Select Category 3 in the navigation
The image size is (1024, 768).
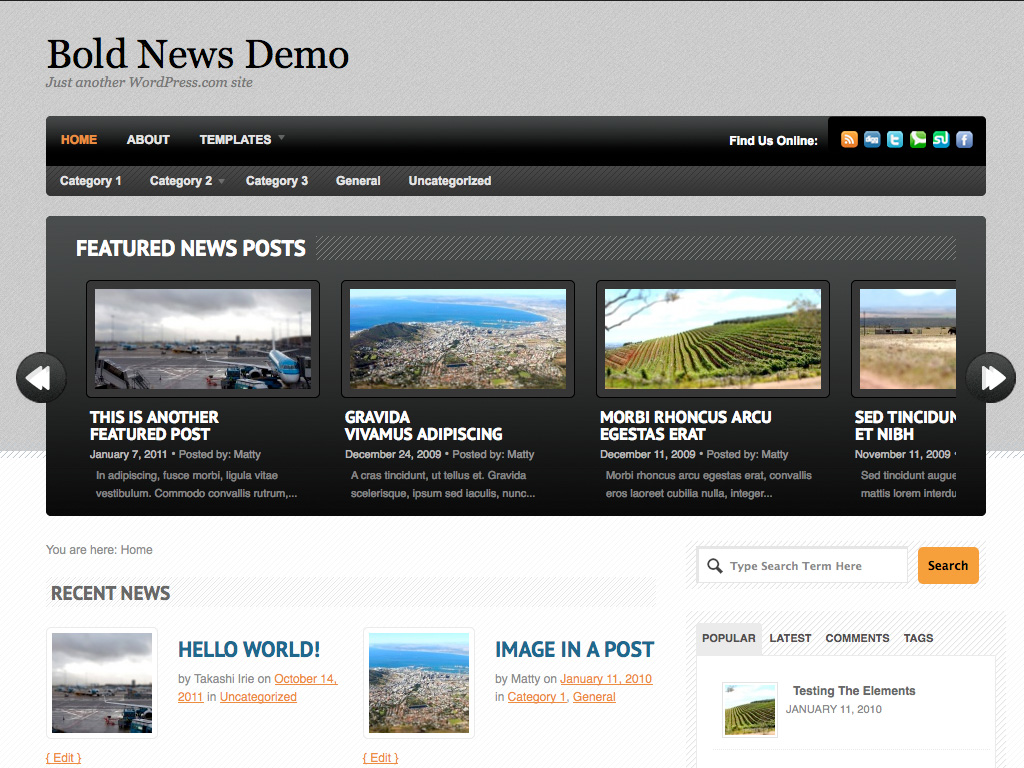pos(277,181)
